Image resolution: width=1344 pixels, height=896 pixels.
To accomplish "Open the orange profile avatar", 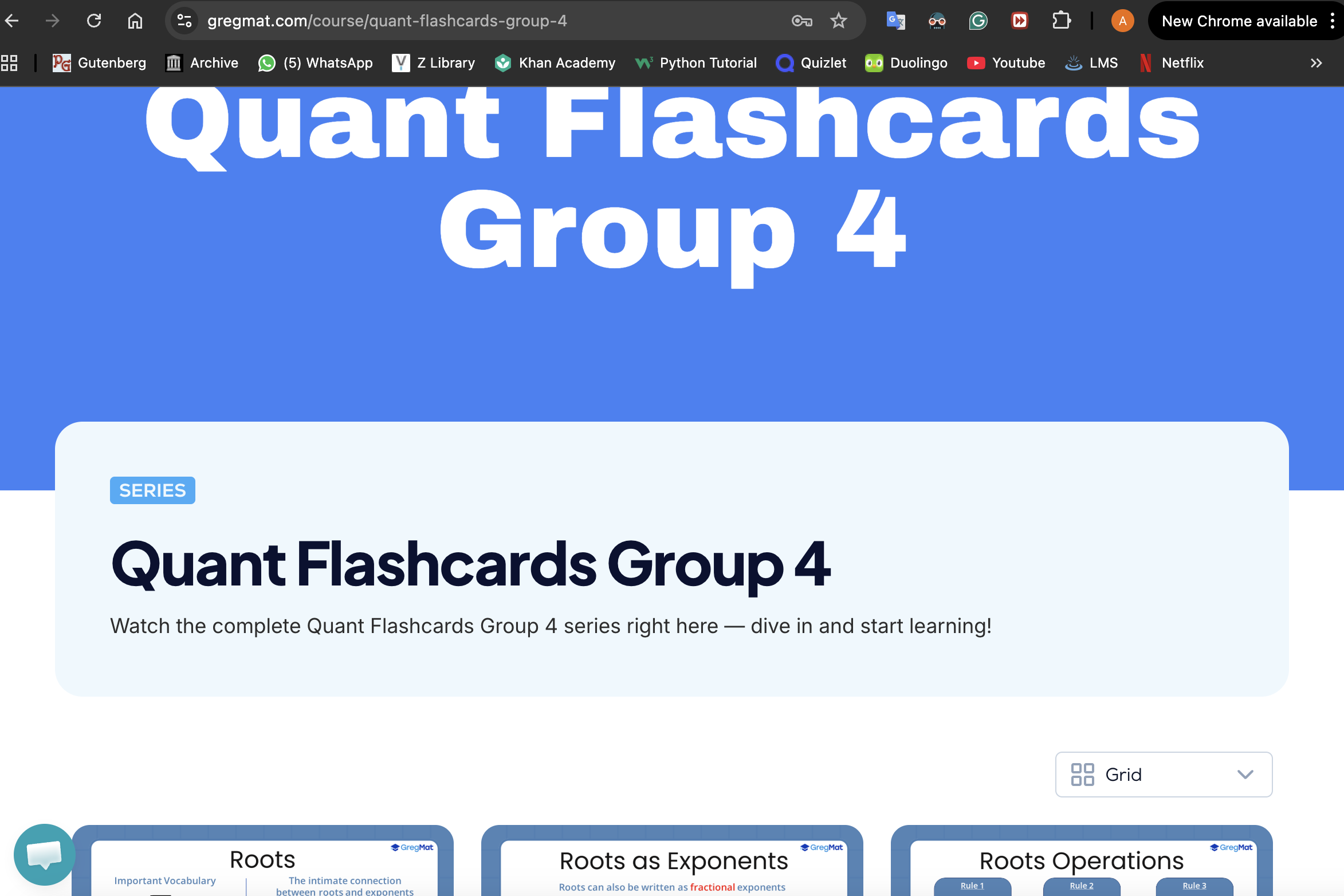I will coord(1122,21).
